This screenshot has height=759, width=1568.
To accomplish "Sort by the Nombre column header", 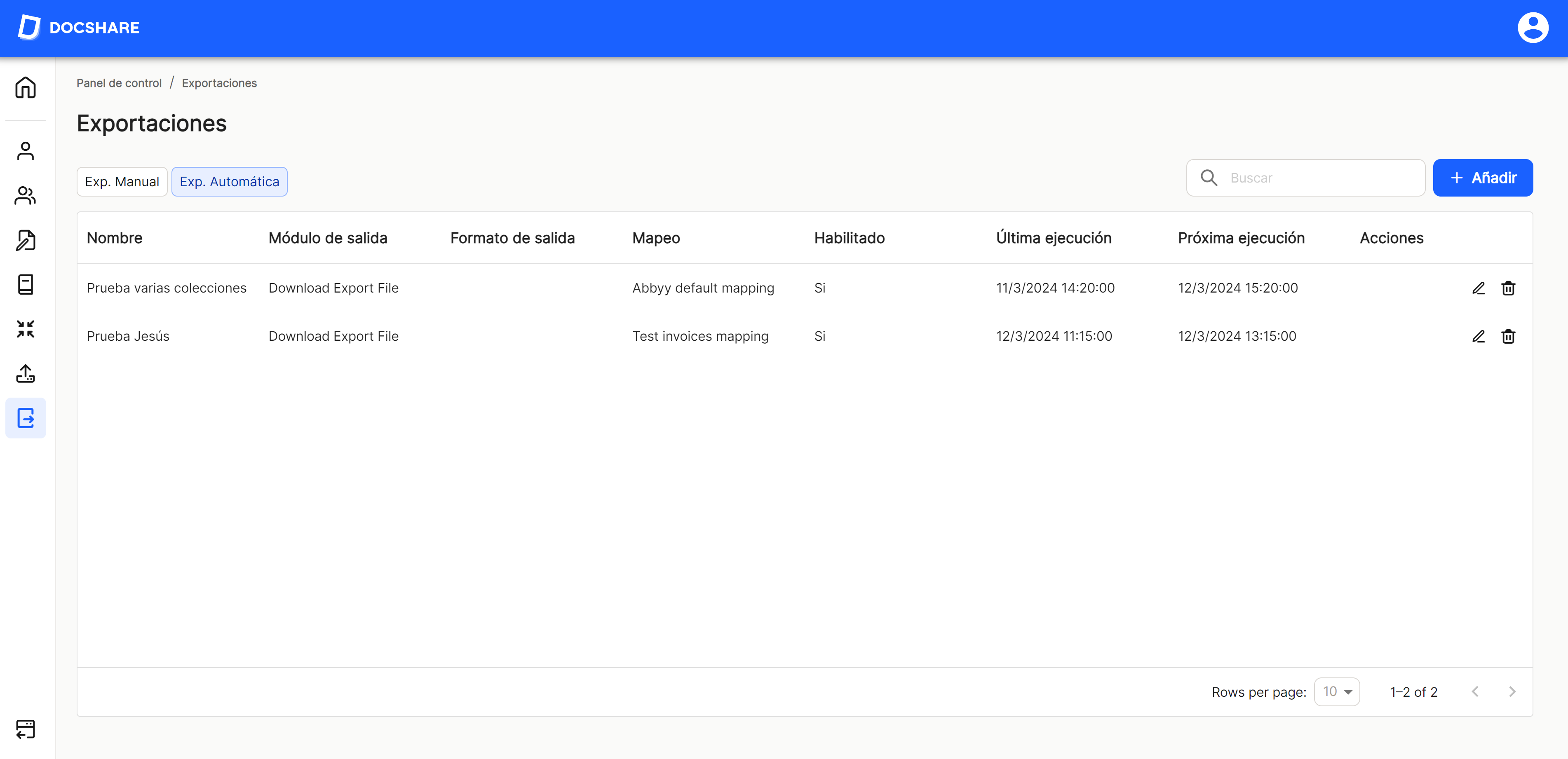I will pyautogui.click(x=115, y=238).
